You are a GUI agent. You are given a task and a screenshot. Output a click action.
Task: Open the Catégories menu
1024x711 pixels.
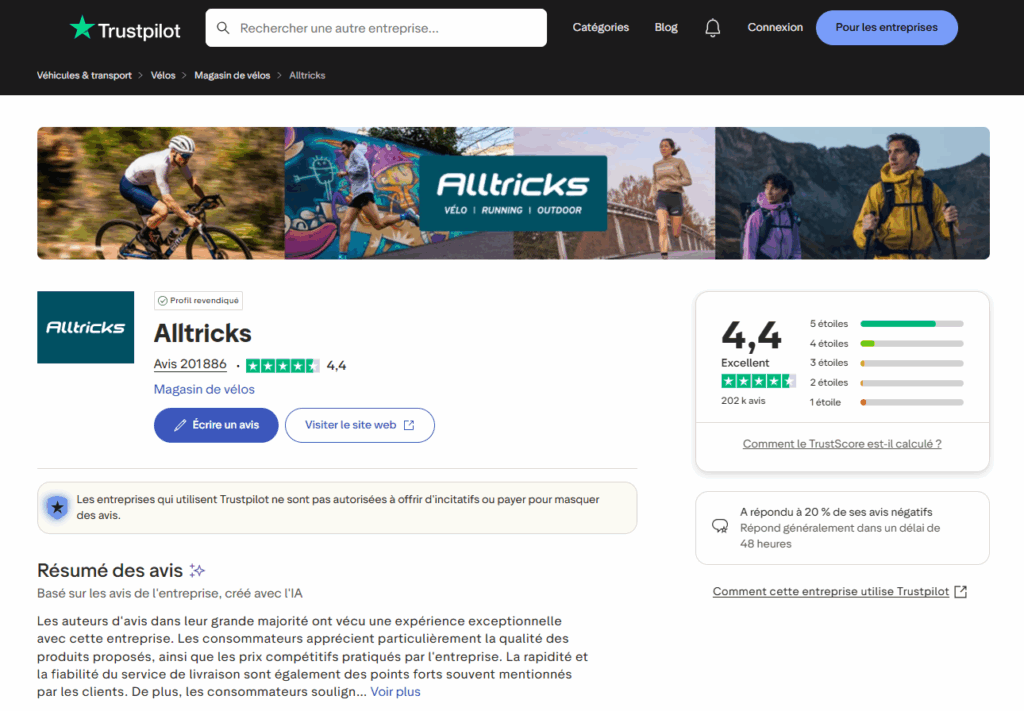pos(600,28)
